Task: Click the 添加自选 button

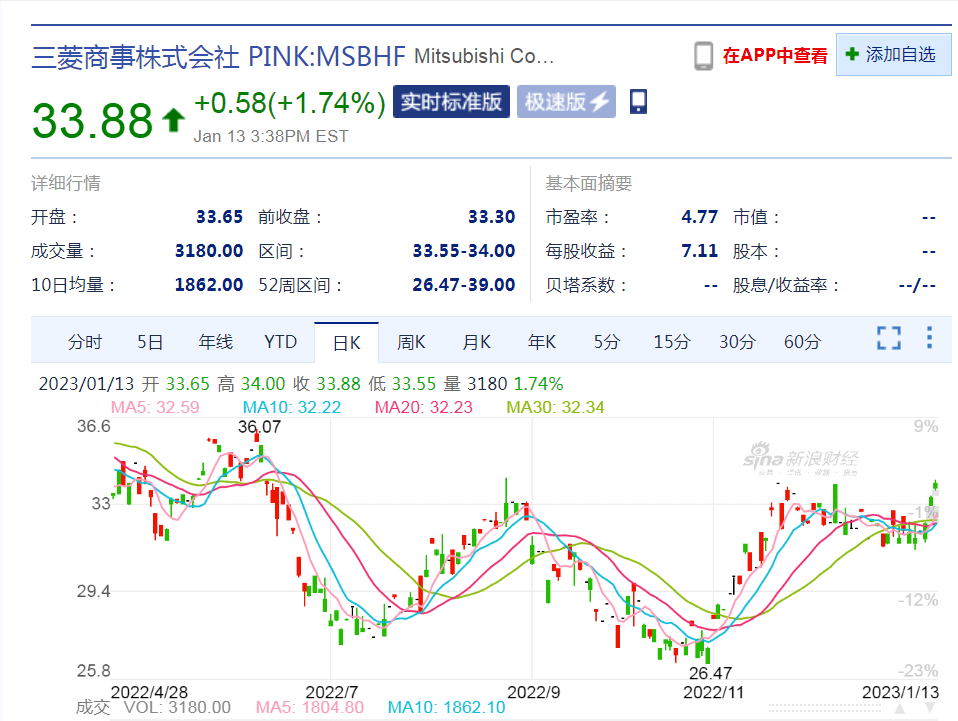Action: click(893, 54)
